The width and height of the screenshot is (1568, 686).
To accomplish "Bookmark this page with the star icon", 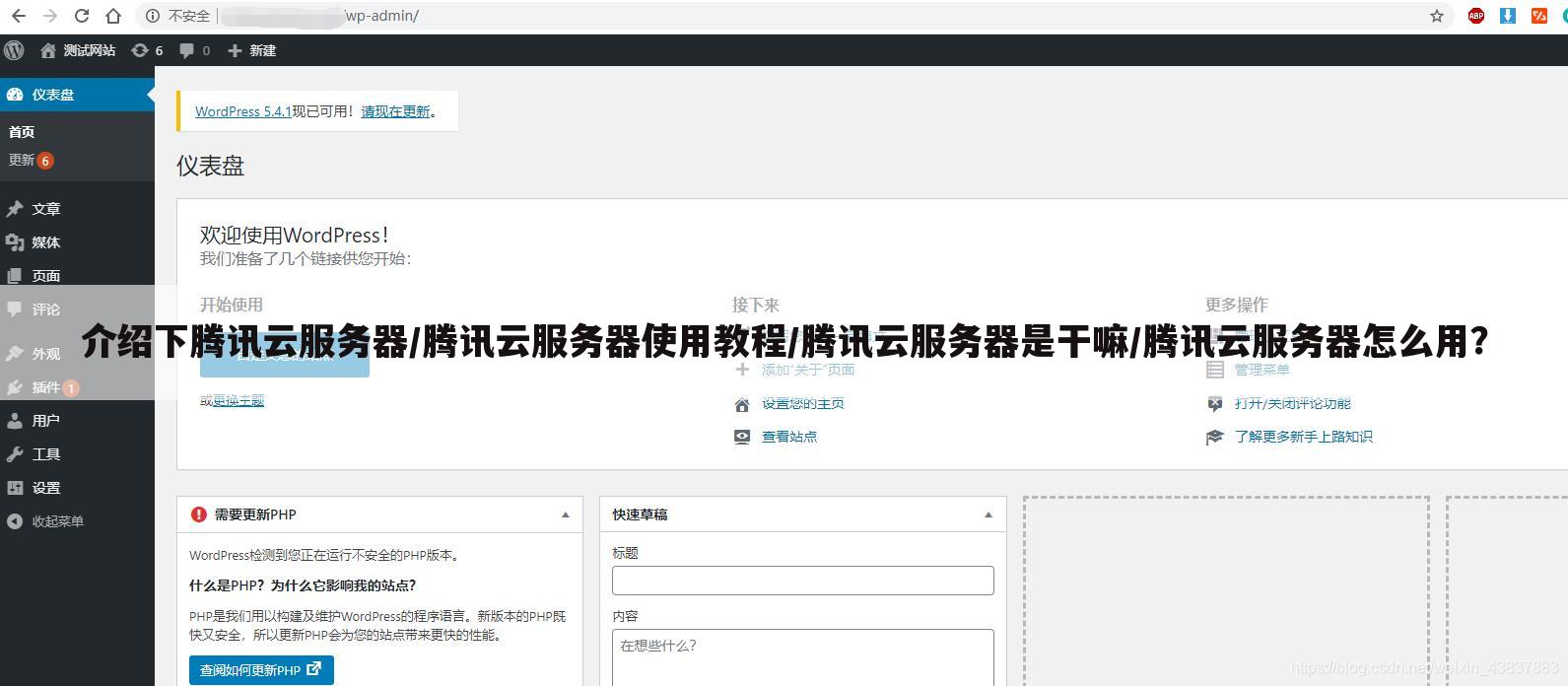I will tap(1436, 16).
